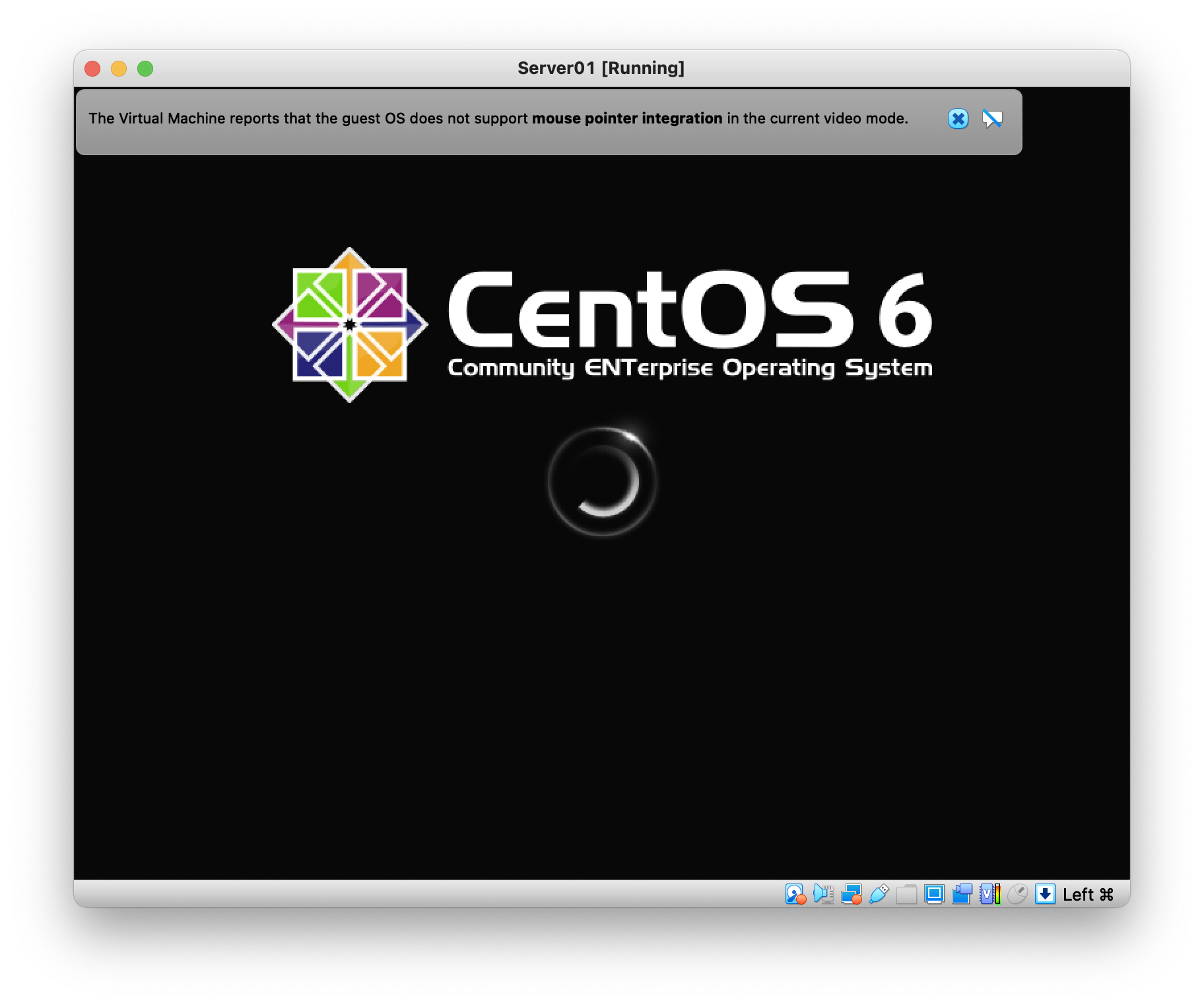Click the network adapters status icon
This screenshot has width=1204, height=1005.
[x=852, y=894]
